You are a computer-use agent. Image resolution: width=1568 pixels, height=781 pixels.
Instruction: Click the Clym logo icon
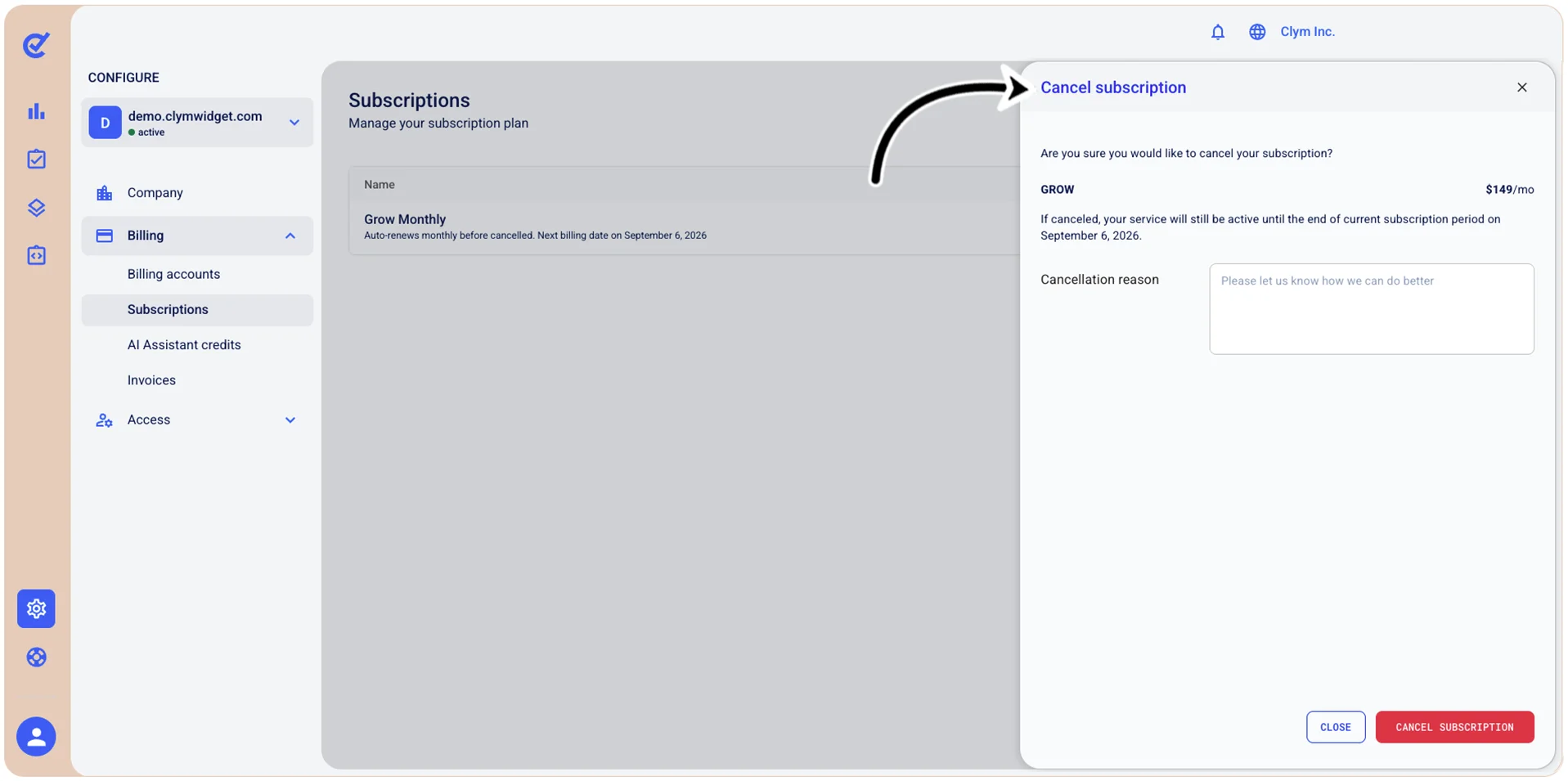tap(36, 44)
